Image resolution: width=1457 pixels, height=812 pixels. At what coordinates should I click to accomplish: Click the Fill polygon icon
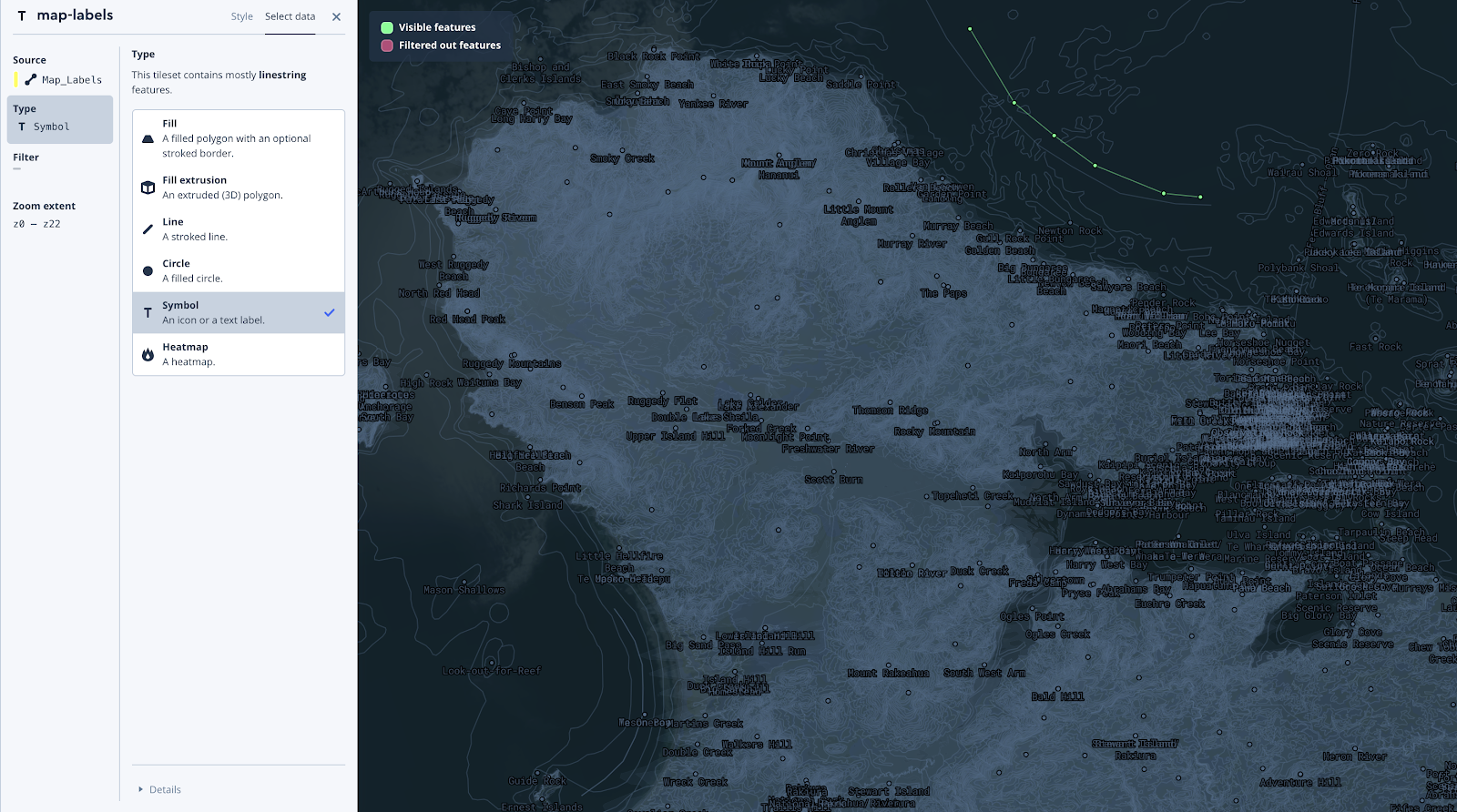[148, 139]
